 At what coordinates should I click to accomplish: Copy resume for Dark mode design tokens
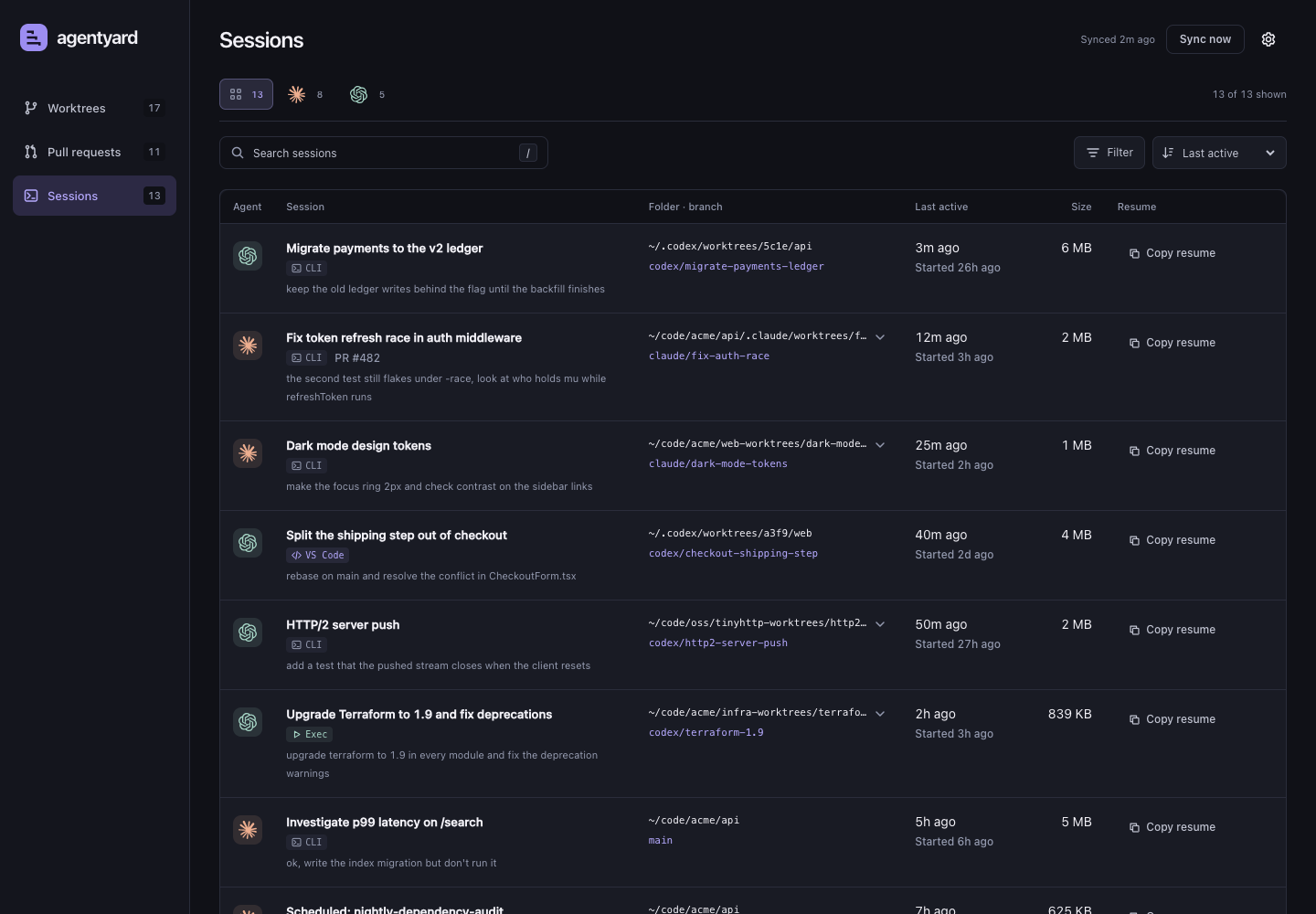(x=1172, y=451)
